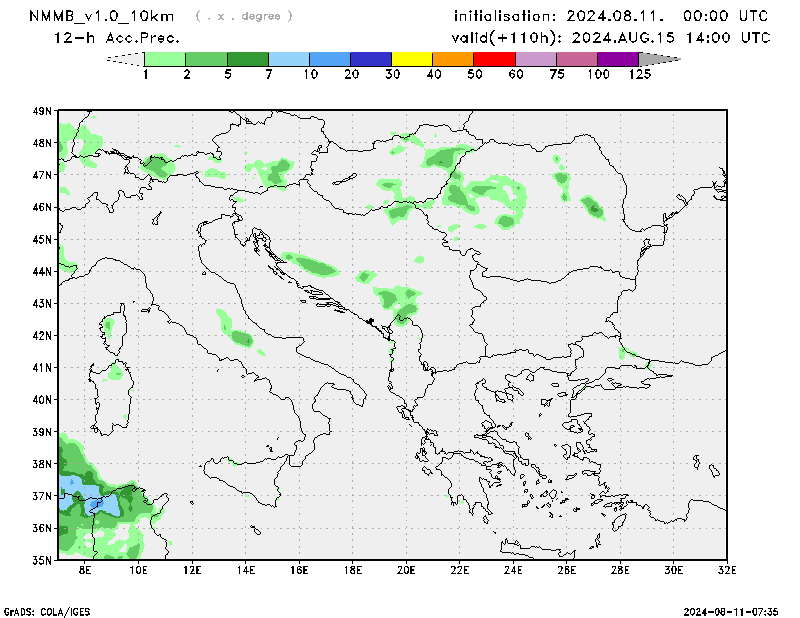Click the gray right arrow end of colorbar
This screenshot has height=618, width=800.
click(660, 59)
